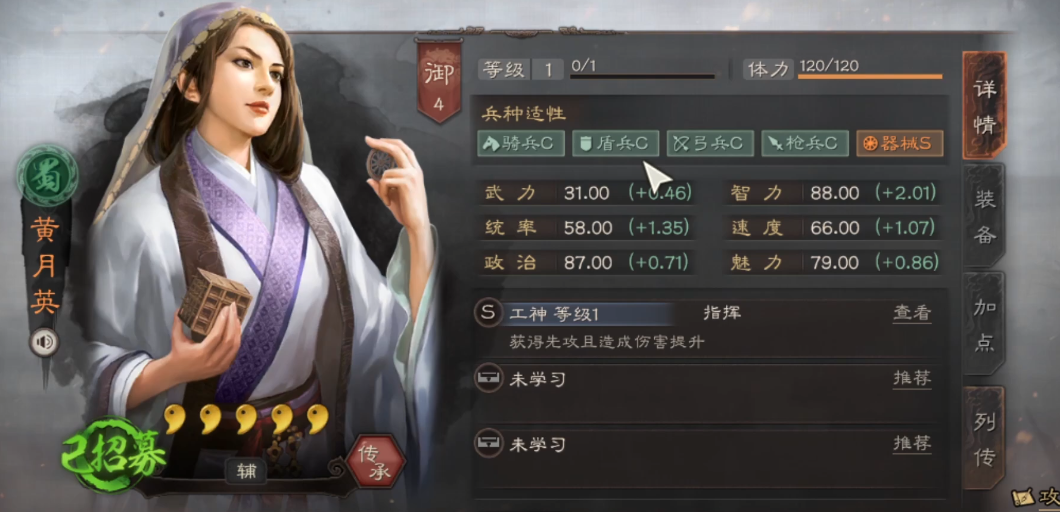Select the 枪兵C spear aptitude badge
The height and width of the screenshot is (512, 1060).
[x=804, y=143]
